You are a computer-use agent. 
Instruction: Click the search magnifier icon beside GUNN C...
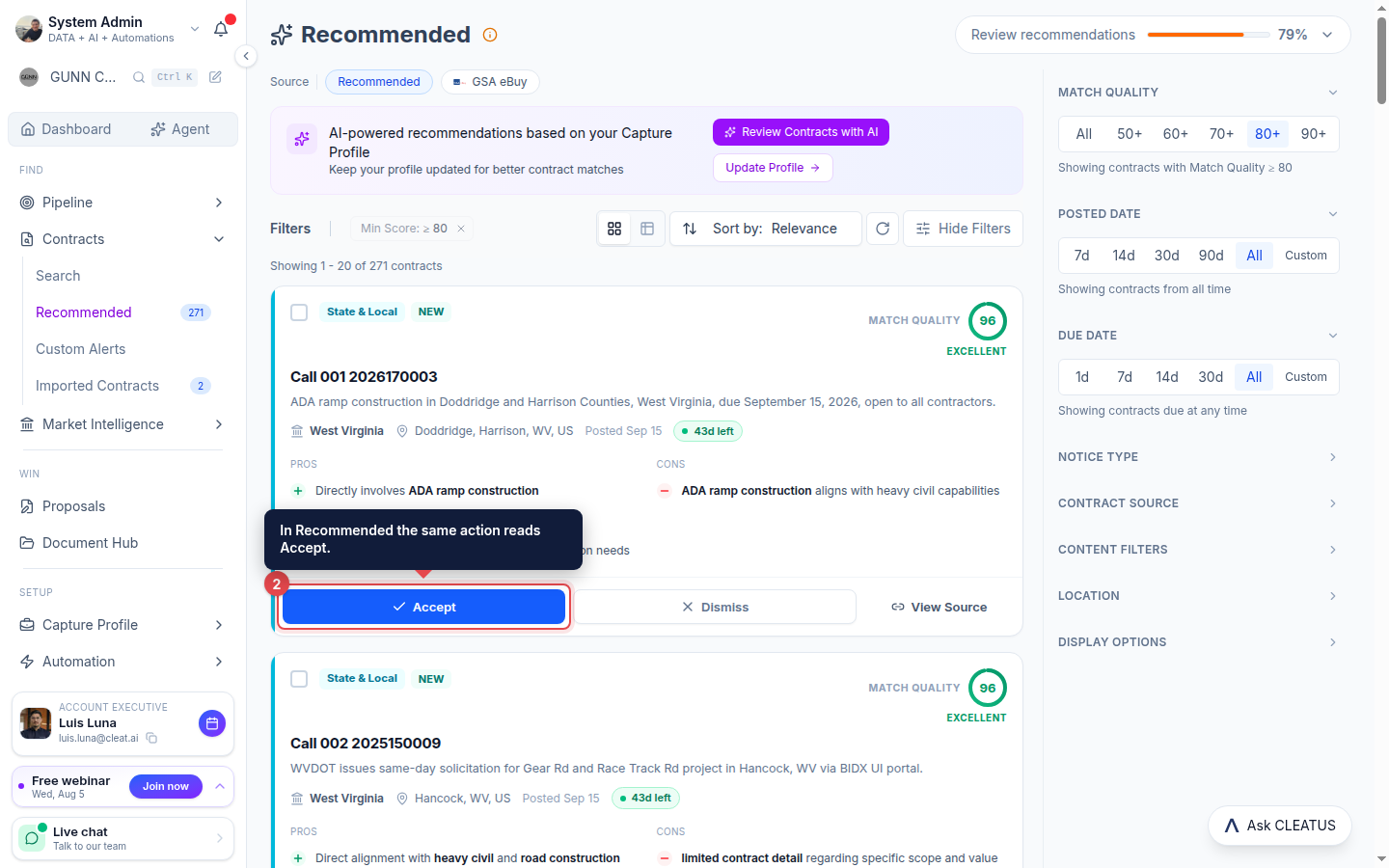pos(139,77)
